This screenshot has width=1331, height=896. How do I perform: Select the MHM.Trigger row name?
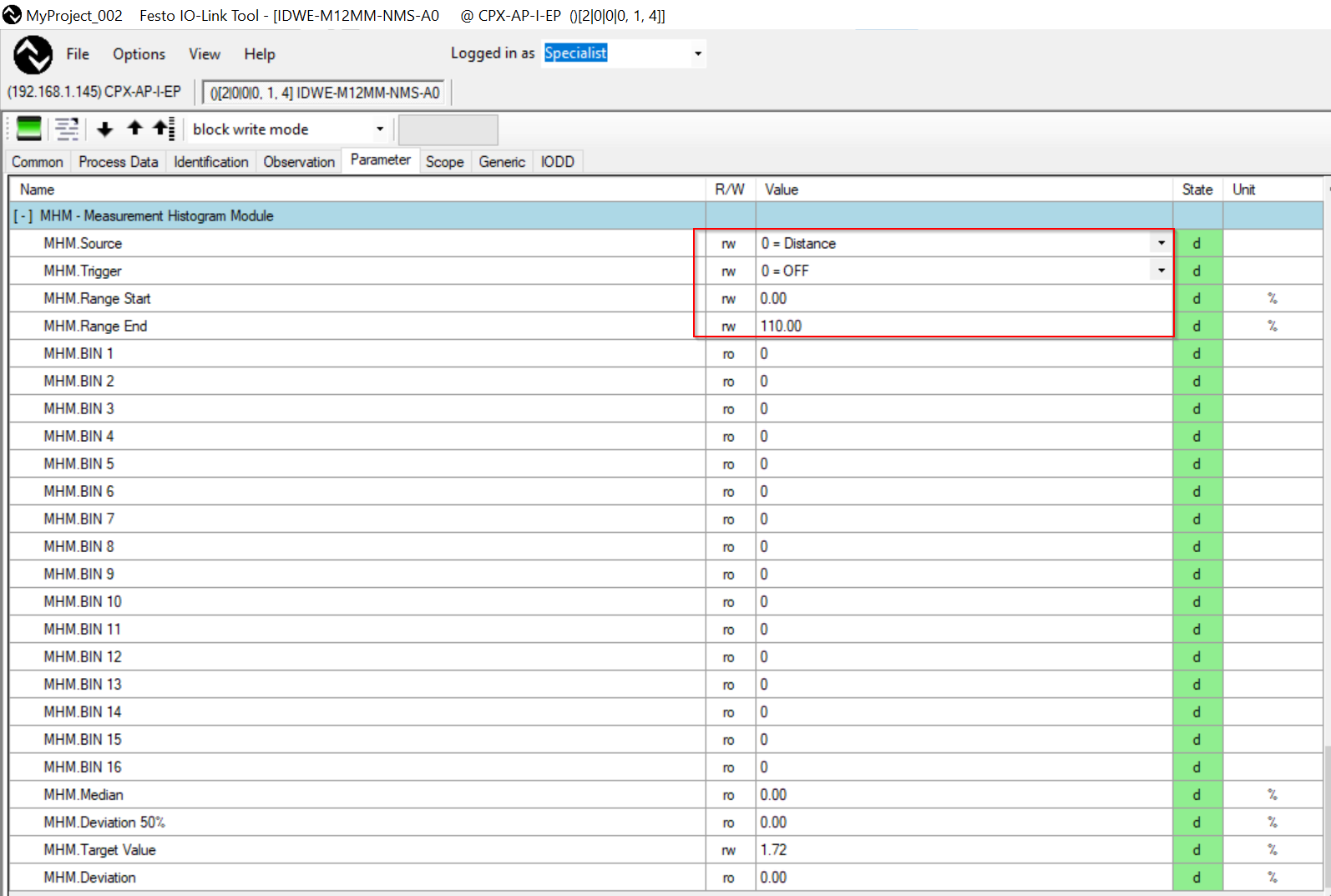tap(83, 271)
